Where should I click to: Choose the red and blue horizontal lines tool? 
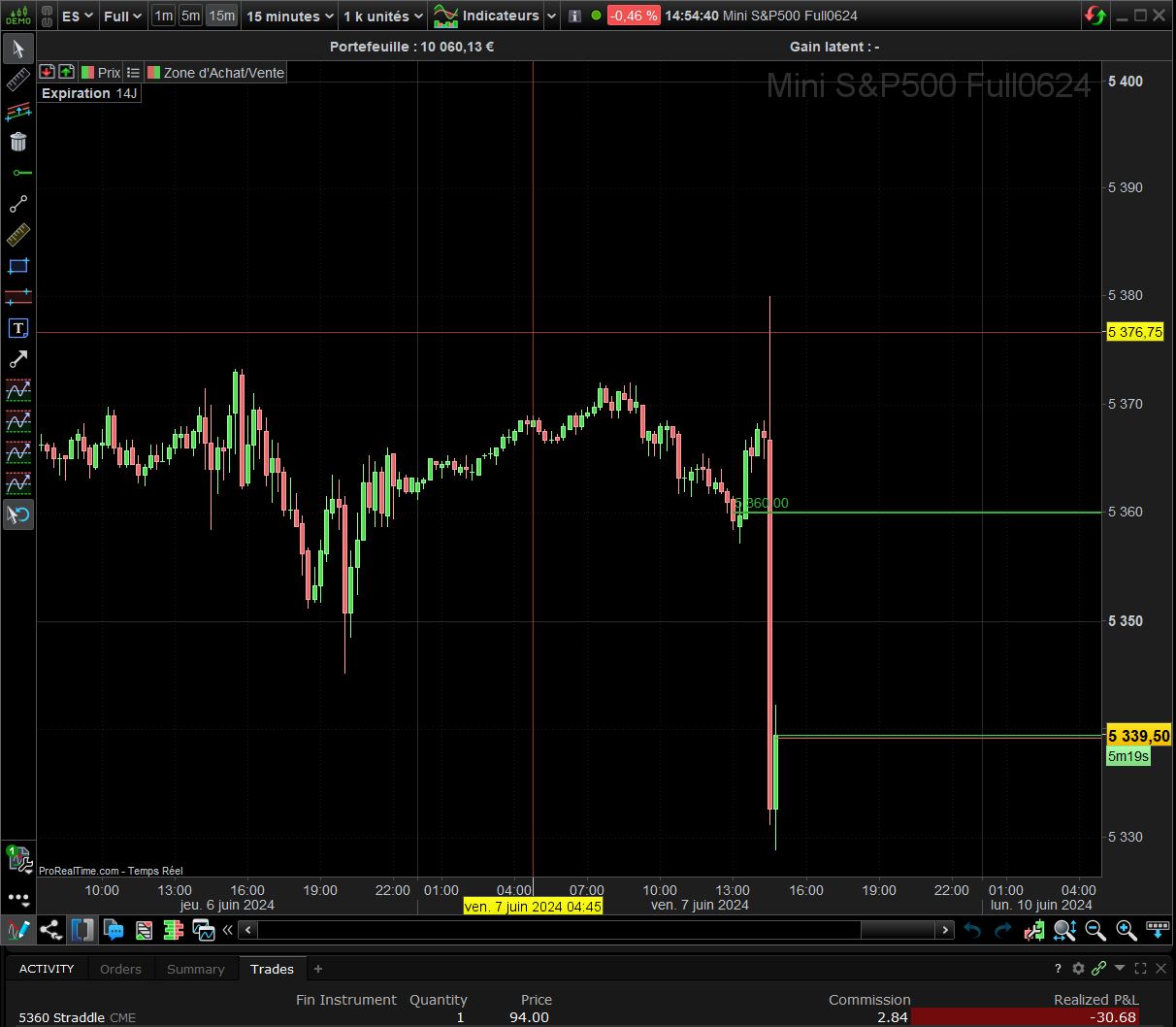tap(18, 297)
